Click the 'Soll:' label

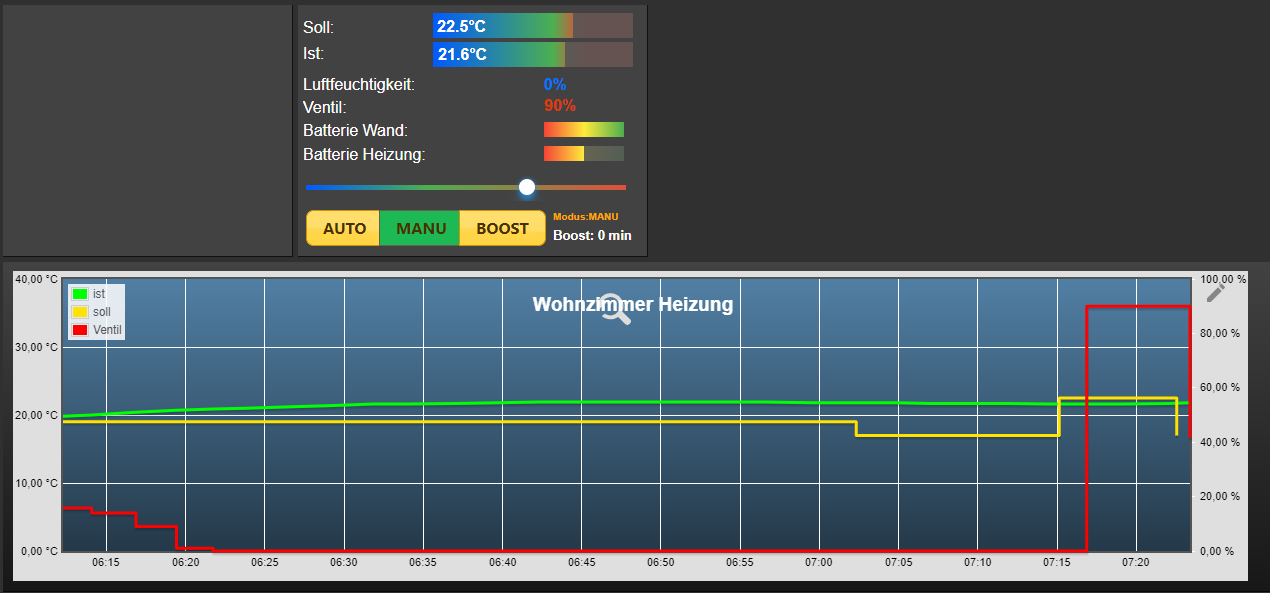(x=318, y=27)
